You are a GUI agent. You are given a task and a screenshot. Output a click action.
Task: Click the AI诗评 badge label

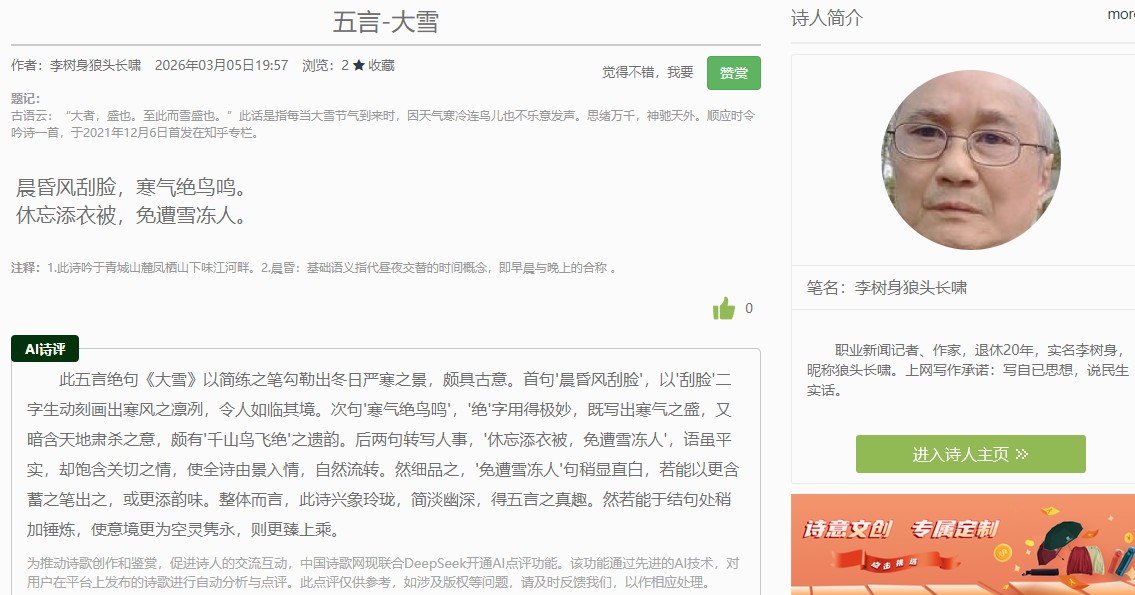[x=45, y=349]
